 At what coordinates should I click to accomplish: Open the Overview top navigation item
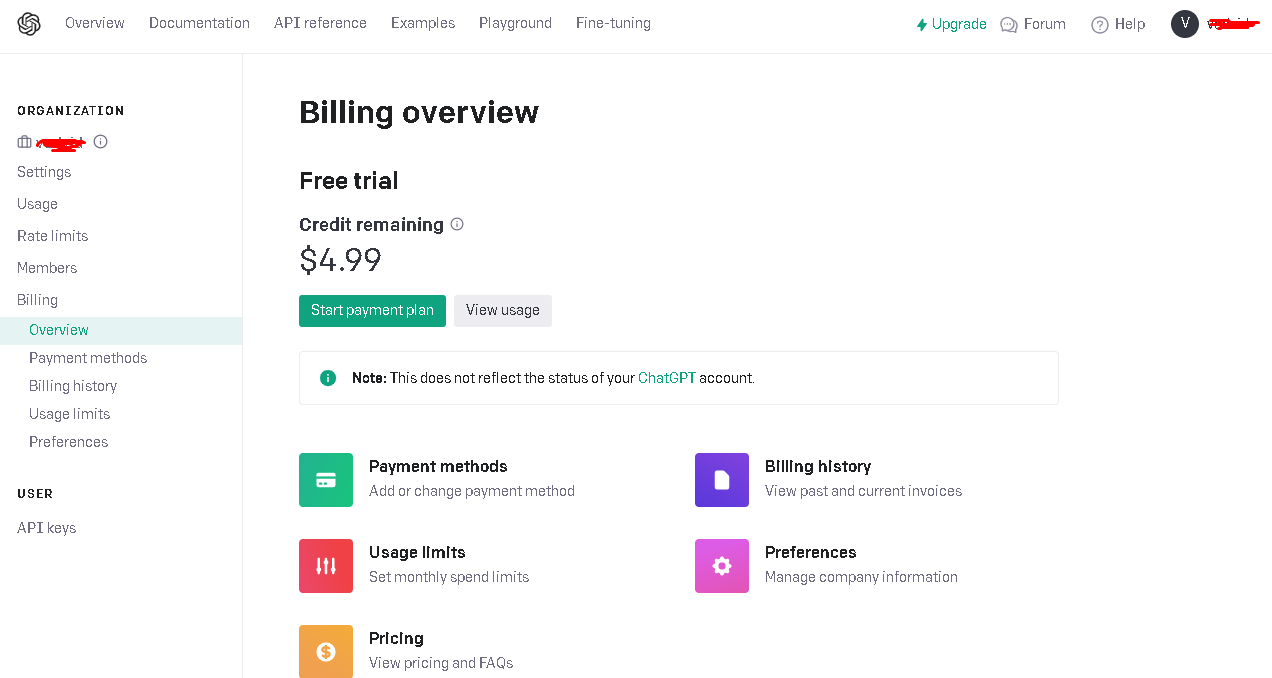coord(95,23)
